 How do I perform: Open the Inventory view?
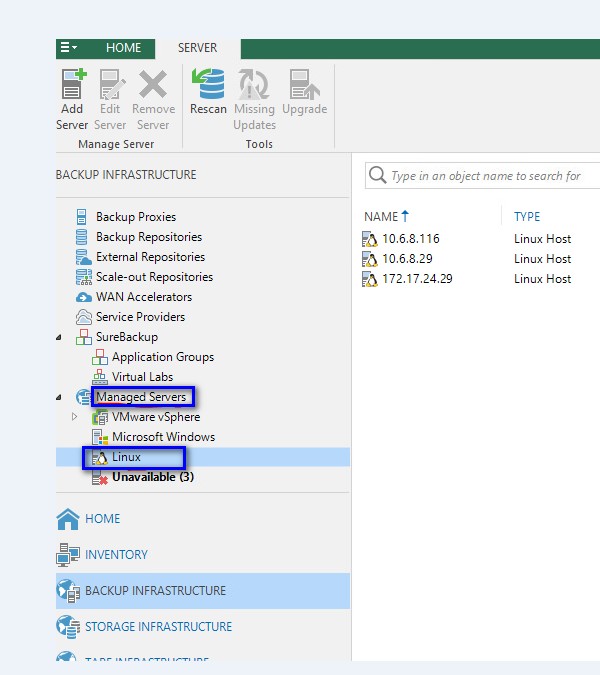pos(116,555)
